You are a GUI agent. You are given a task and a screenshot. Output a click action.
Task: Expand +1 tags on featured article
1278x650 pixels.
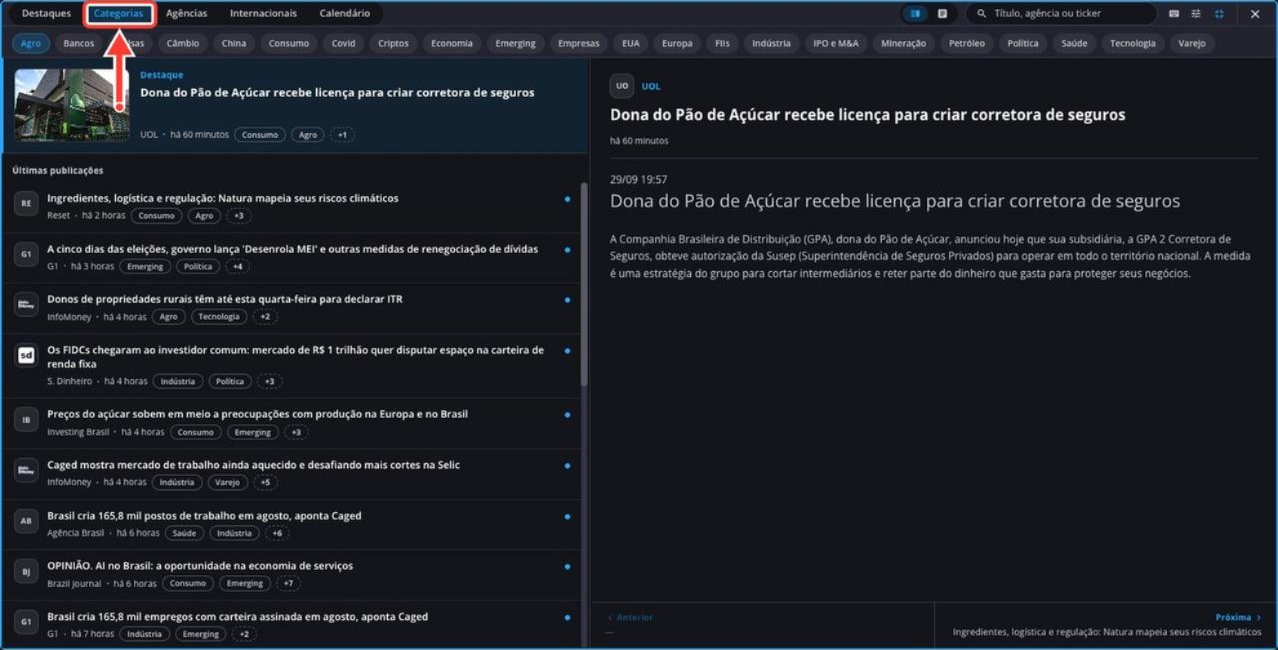click(x=342, y=135)
